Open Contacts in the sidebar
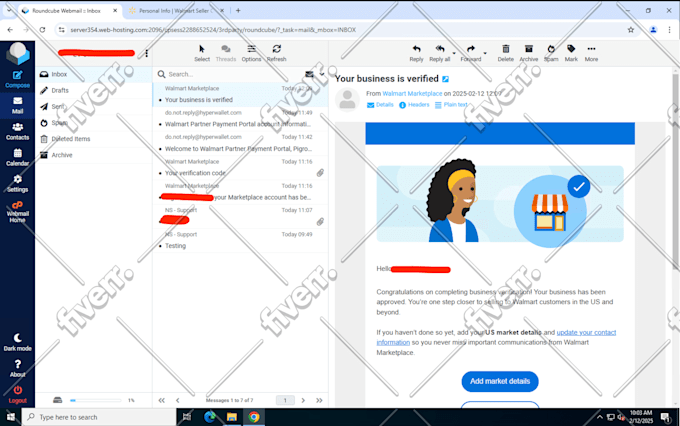The image size is (680, 426). click(17, 131)
